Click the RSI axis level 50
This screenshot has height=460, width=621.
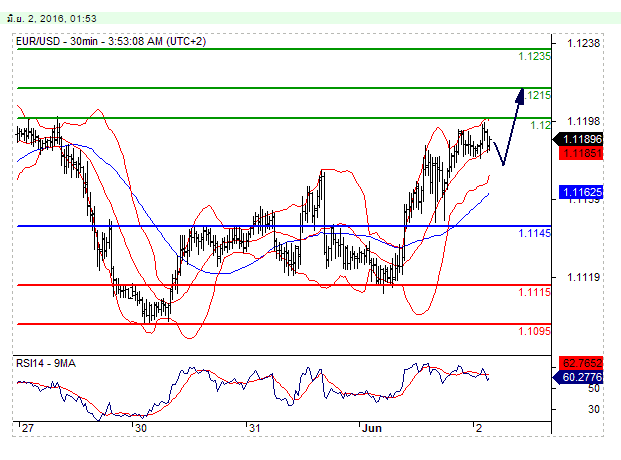593,388
